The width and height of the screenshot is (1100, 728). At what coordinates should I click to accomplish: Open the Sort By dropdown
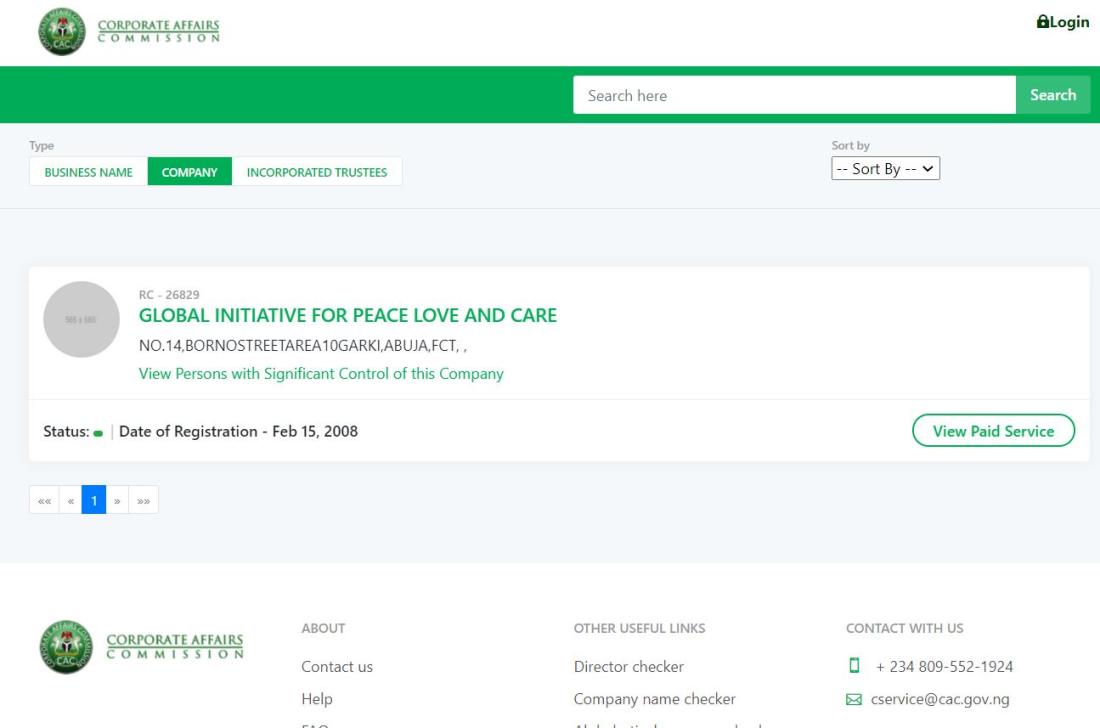click(885, 168)
